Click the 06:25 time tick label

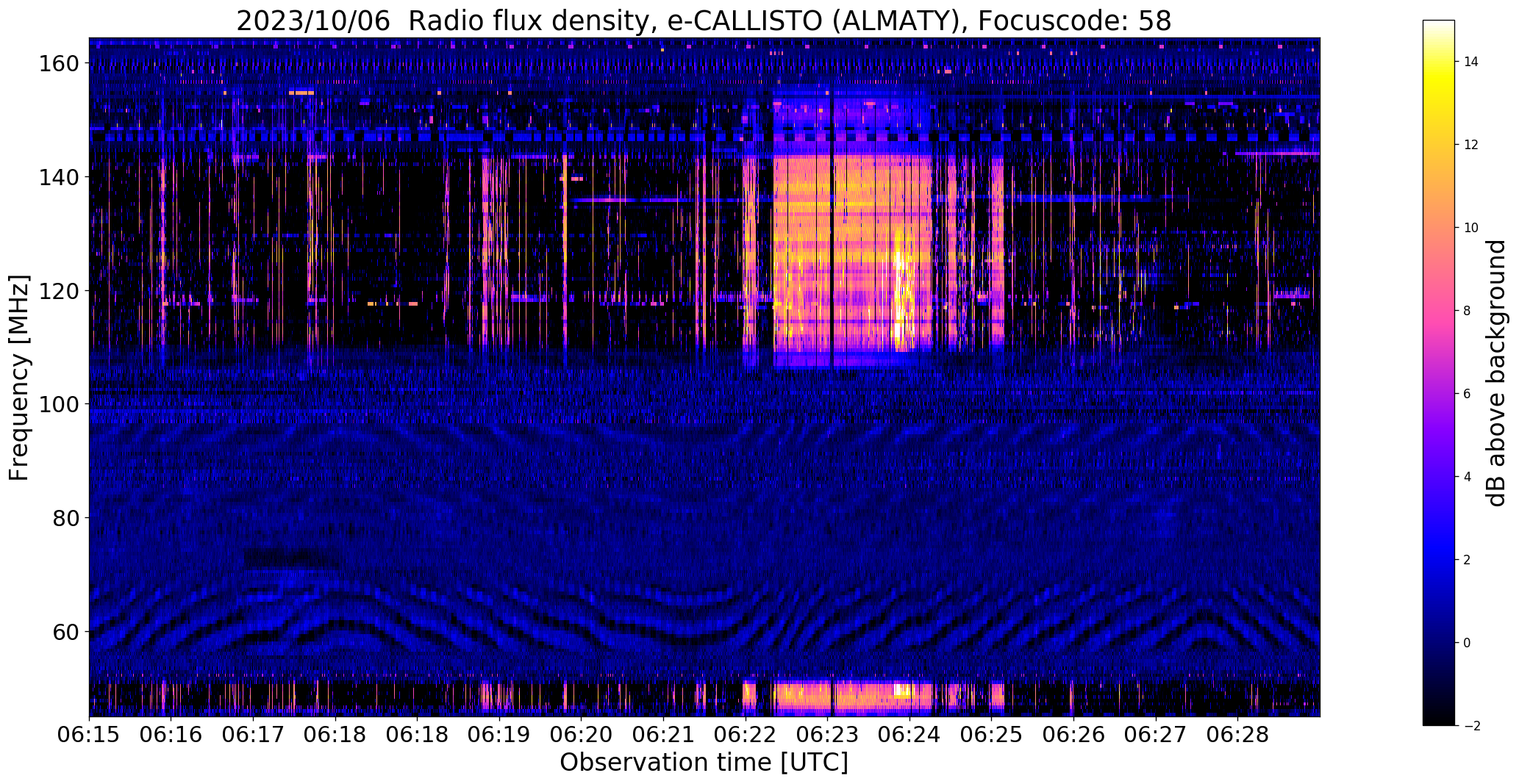click(991, 736)
